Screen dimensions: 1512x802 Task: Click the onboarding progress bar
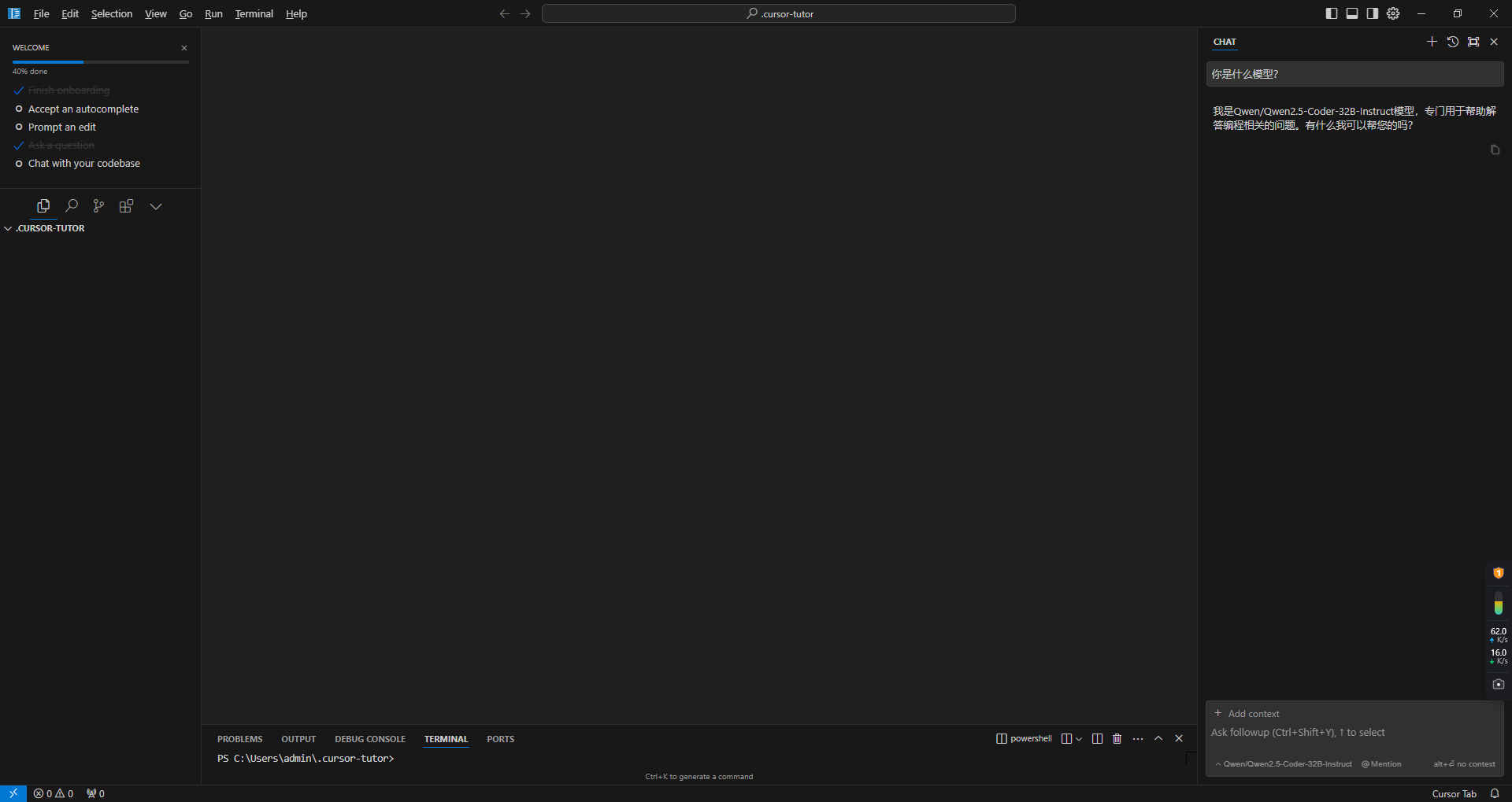(x=101, y=61)
